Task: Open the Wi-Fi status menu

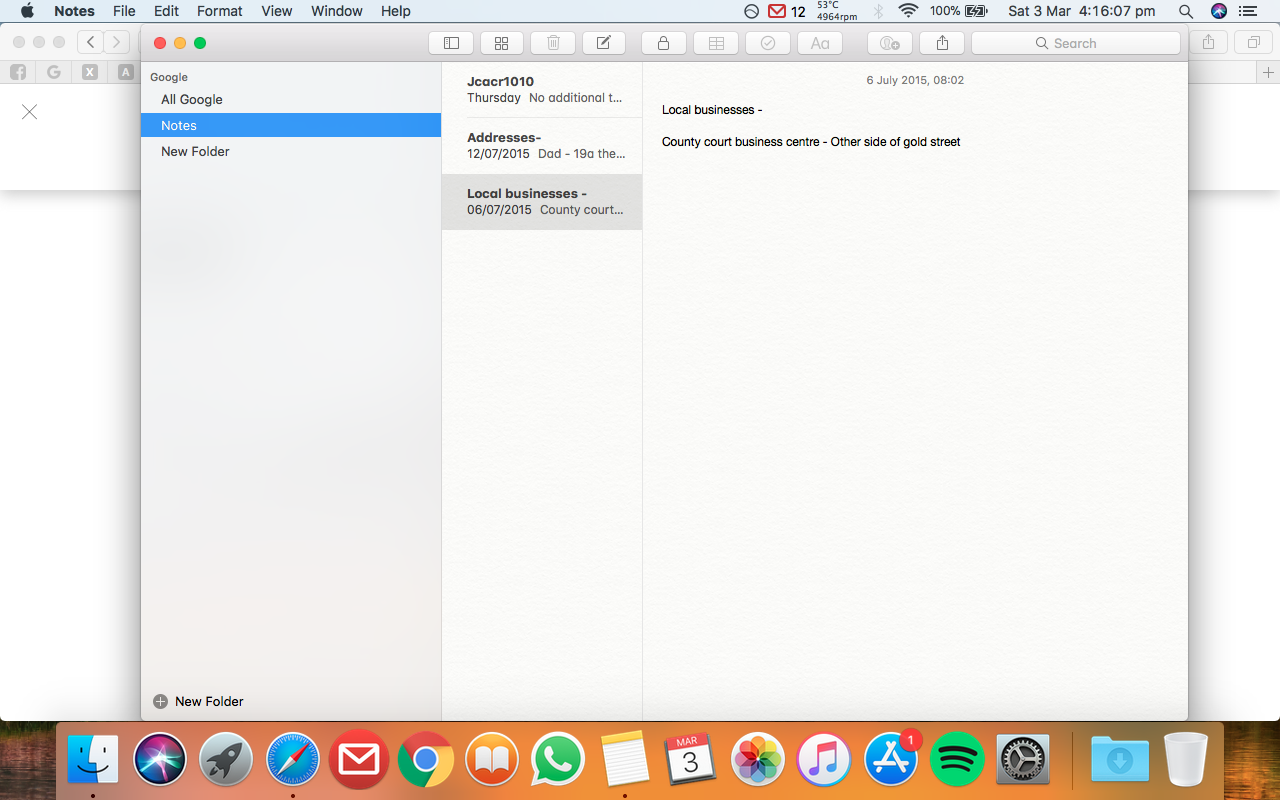Action: pos(908,11)
